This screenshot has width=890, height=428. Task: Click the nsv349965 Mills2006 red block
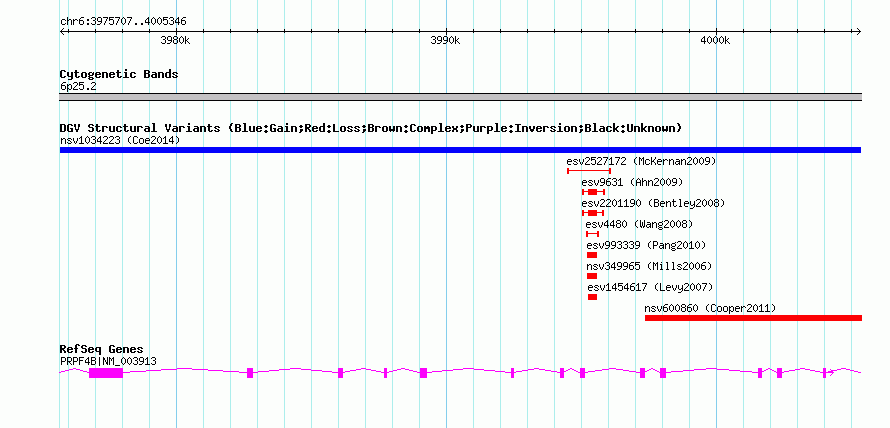click(592, 276)
